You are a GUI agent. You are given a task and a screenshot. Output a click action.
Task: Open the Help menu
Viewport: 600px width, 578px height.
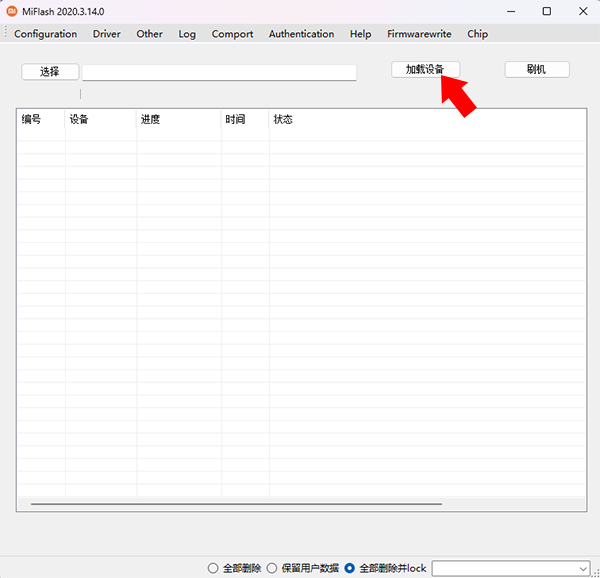point(360,34)
